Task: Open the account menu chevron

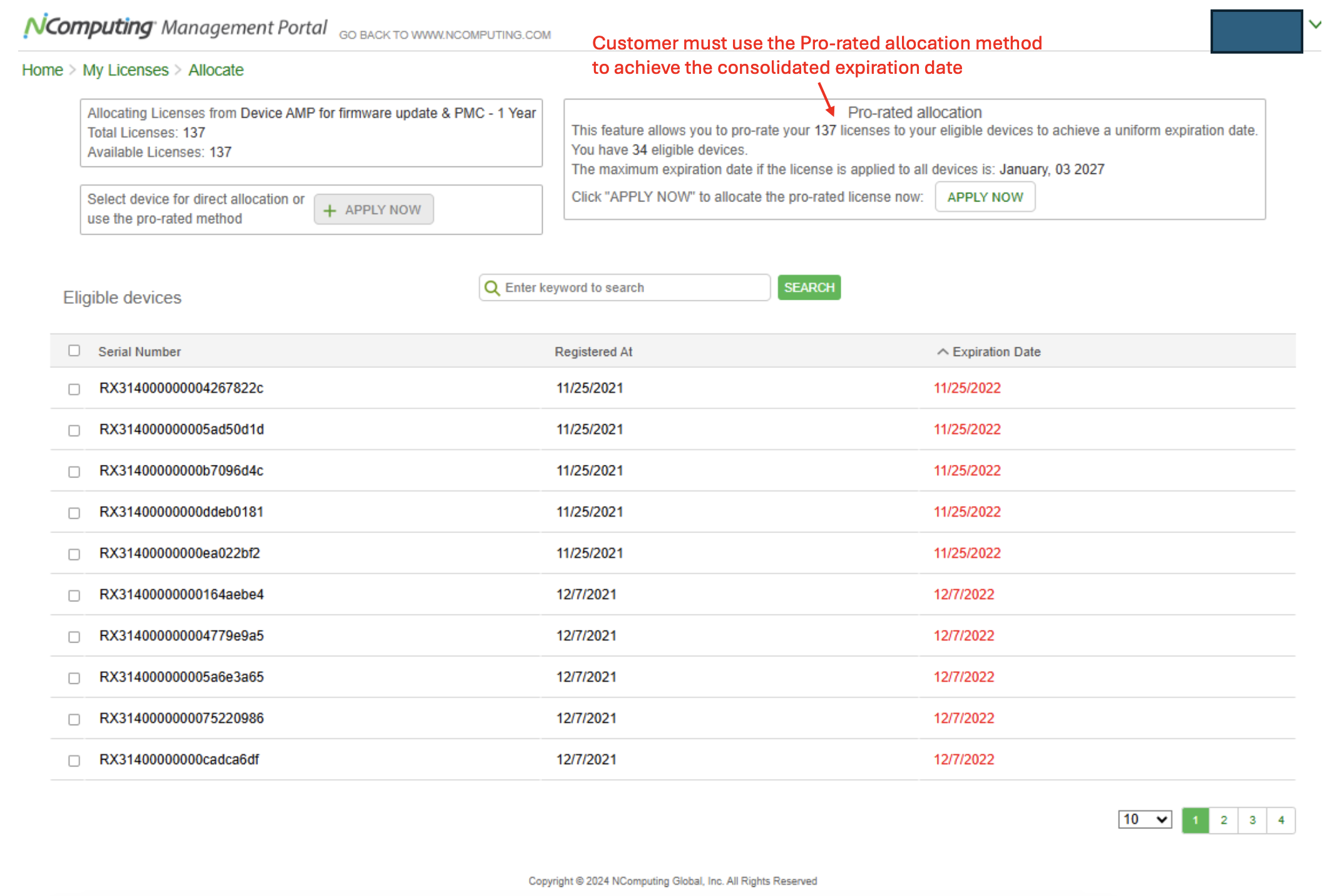Action: click(1315, 24)
